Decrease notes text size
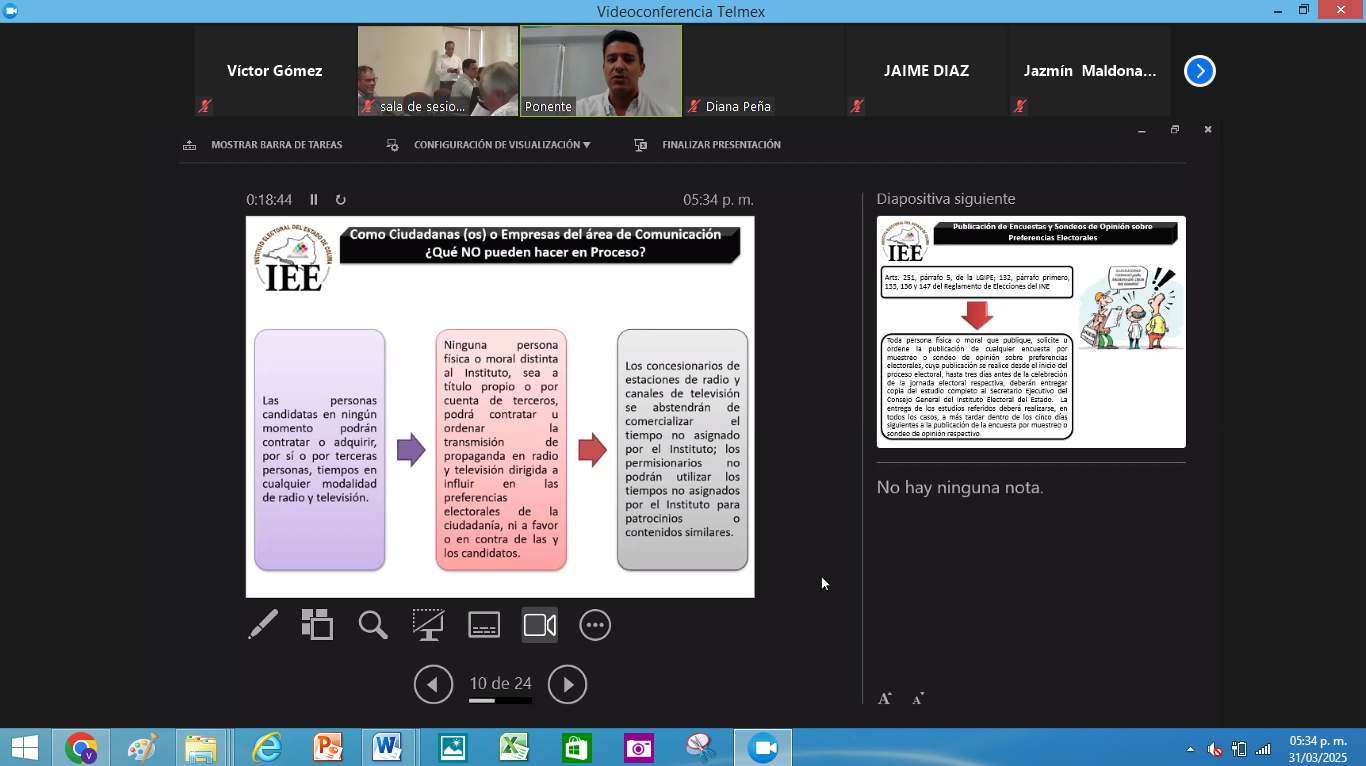The width and height of the screenshot is (1366, 766). 917,698
